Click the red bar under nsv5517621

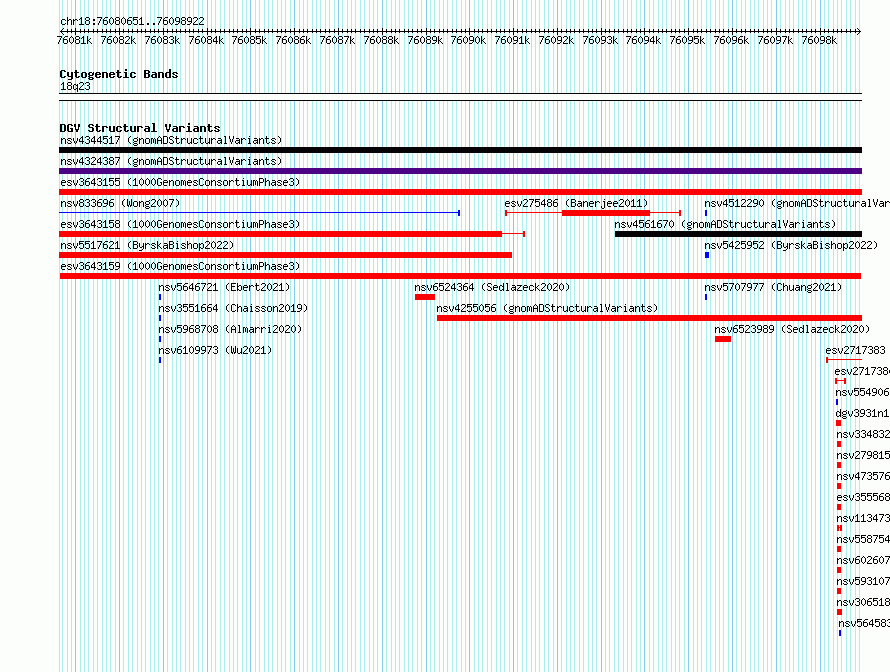[x=286, y=255]
